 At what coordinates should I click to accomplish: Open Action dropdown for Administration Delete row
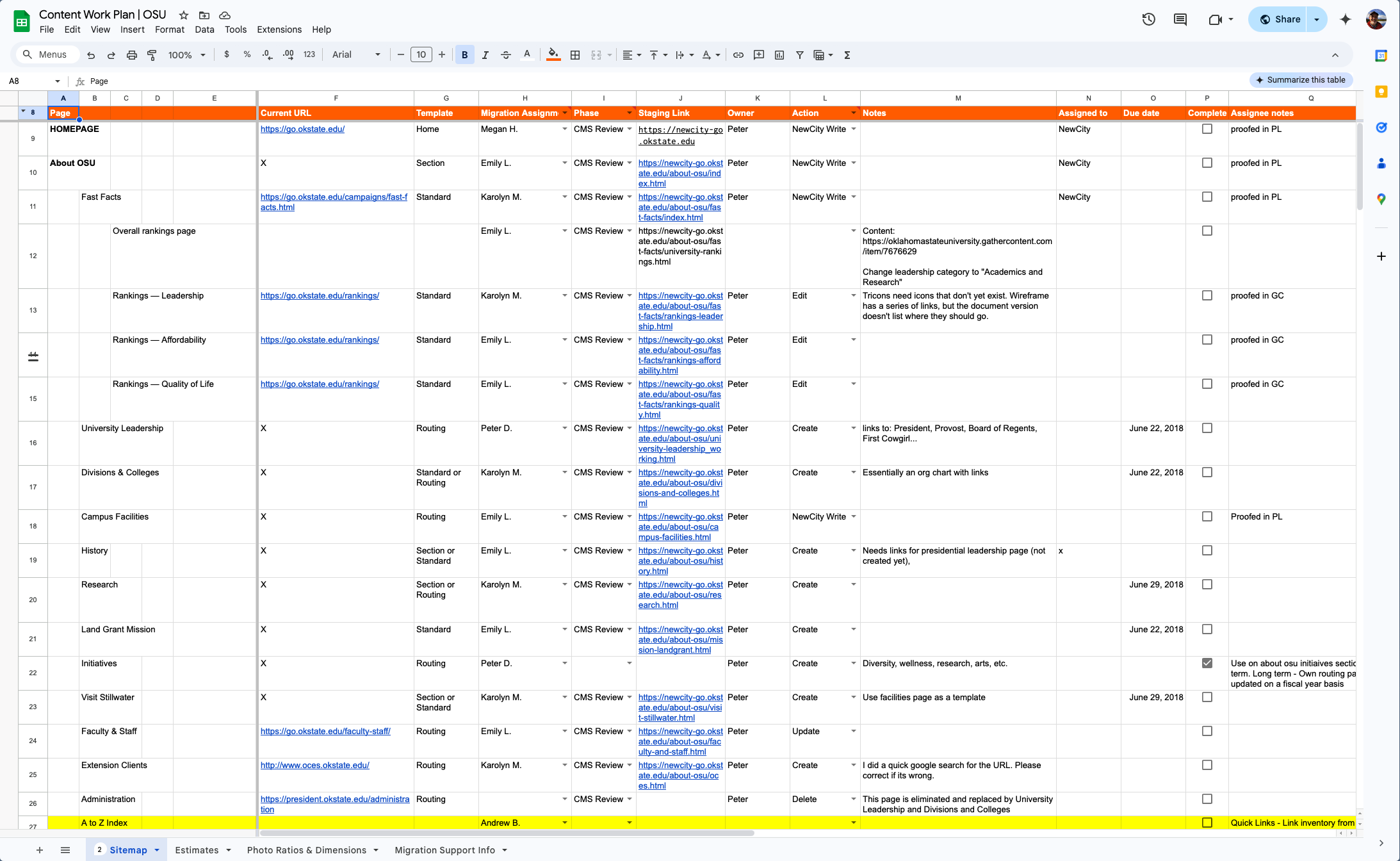coord(854,799)
